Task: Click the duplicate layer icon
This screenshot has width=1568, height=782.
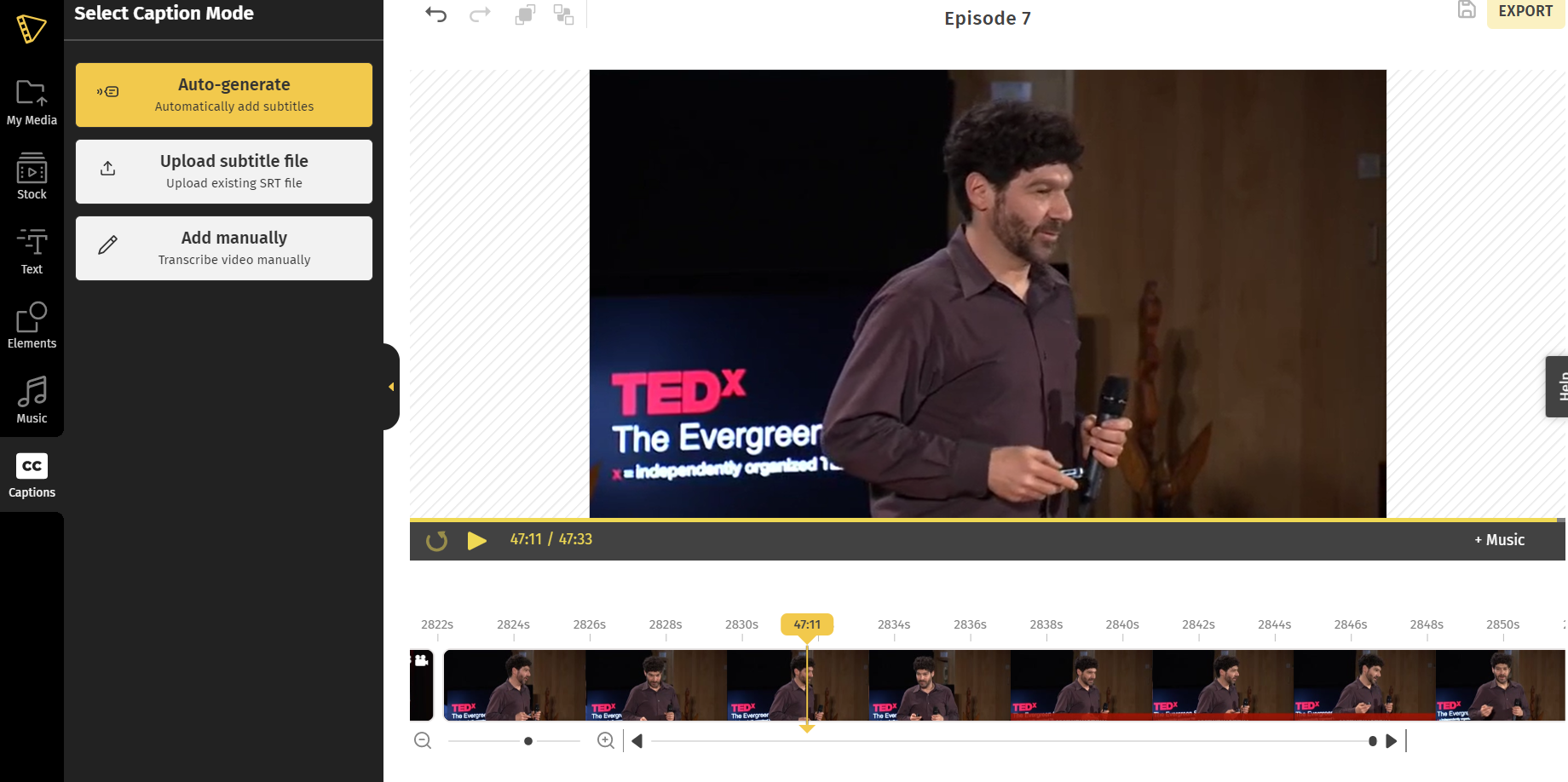Action: click(525, 14)
